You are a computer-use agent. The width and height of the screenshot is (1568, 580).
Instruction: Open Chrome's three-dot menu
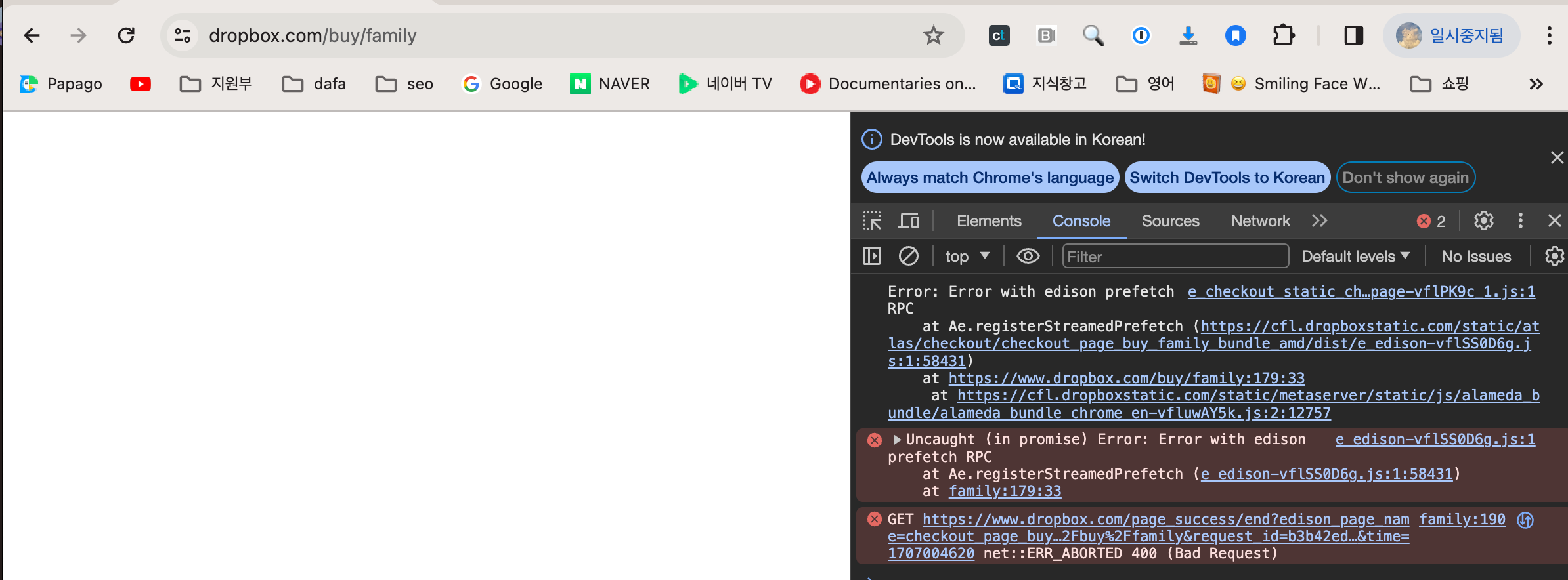tap(1549, 35)
